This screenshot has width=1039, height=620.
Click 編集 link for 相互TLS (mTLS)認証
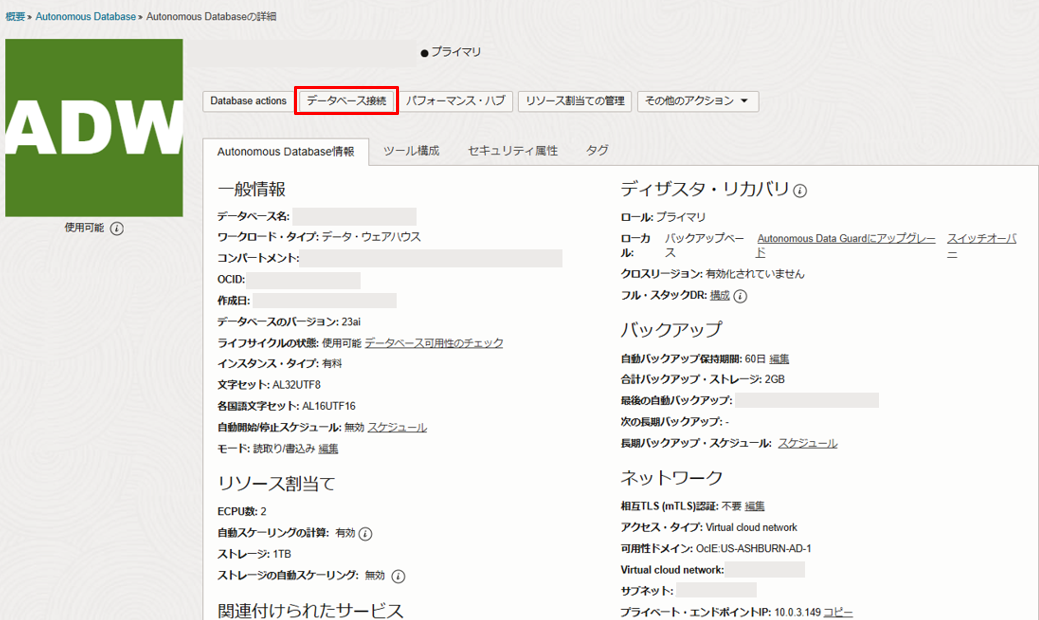point(755,506)
